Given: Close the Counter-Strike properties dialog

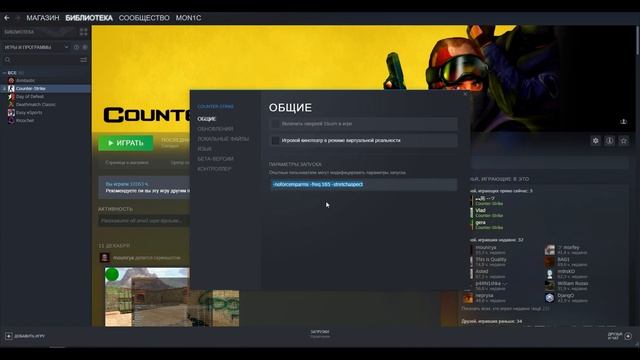Looking at the screenshot, I should (x=465, y=94).
